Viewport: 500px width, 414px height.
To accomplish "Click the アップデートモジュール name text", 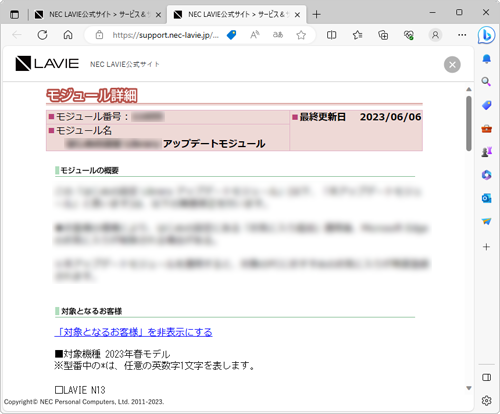I will point(214,144).
